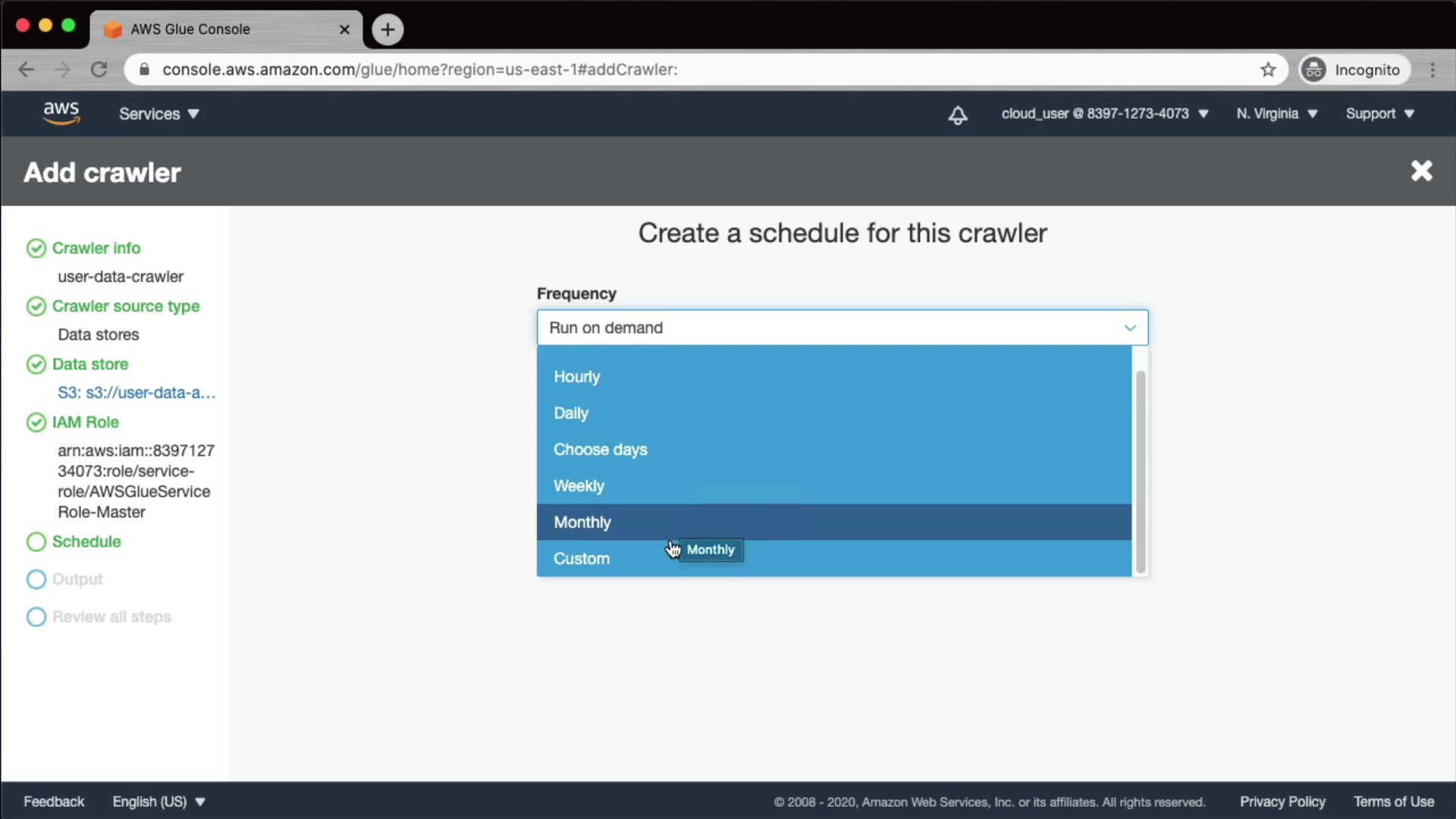Open new browser tab plus icon
Image resolution: width=1456 pixels, height=819 pixels.
click(x=388, y=30)
